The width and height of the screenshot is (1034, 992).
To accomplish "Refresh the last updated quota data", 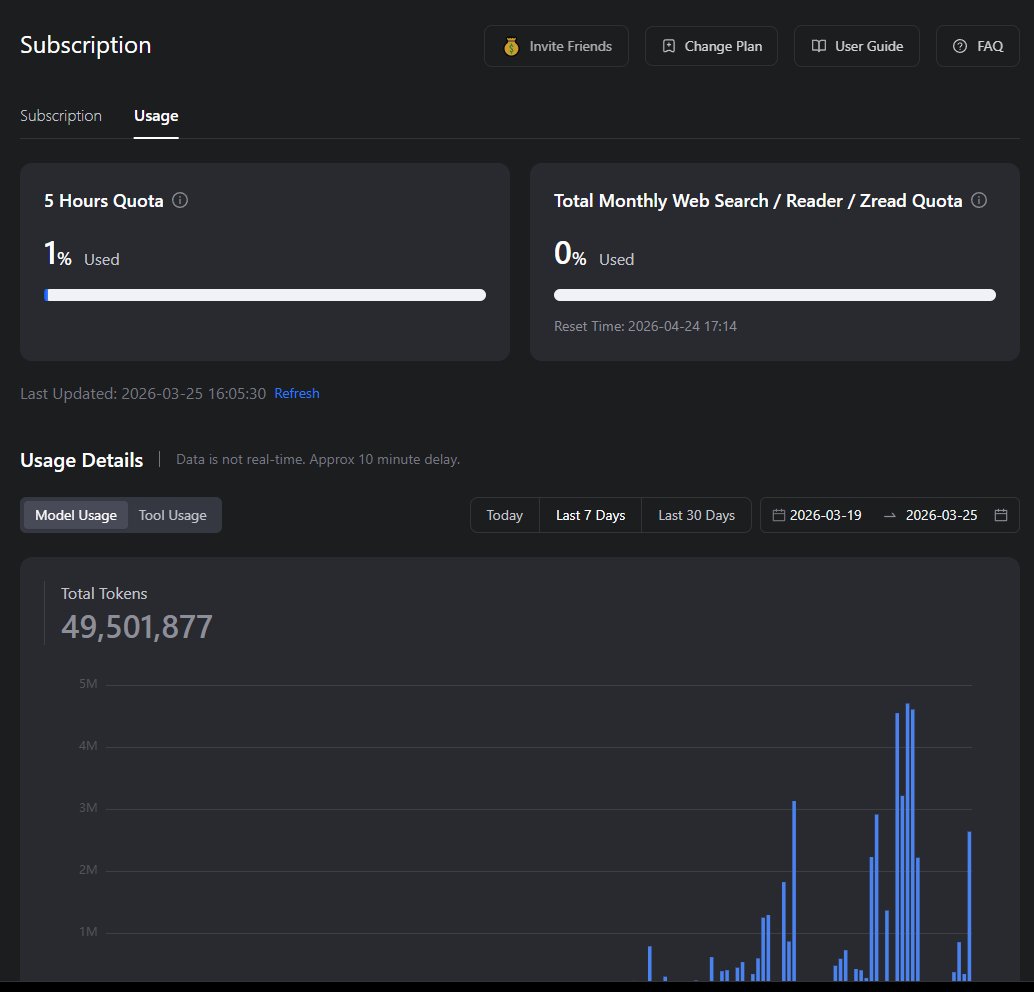I will coord(297,393).
